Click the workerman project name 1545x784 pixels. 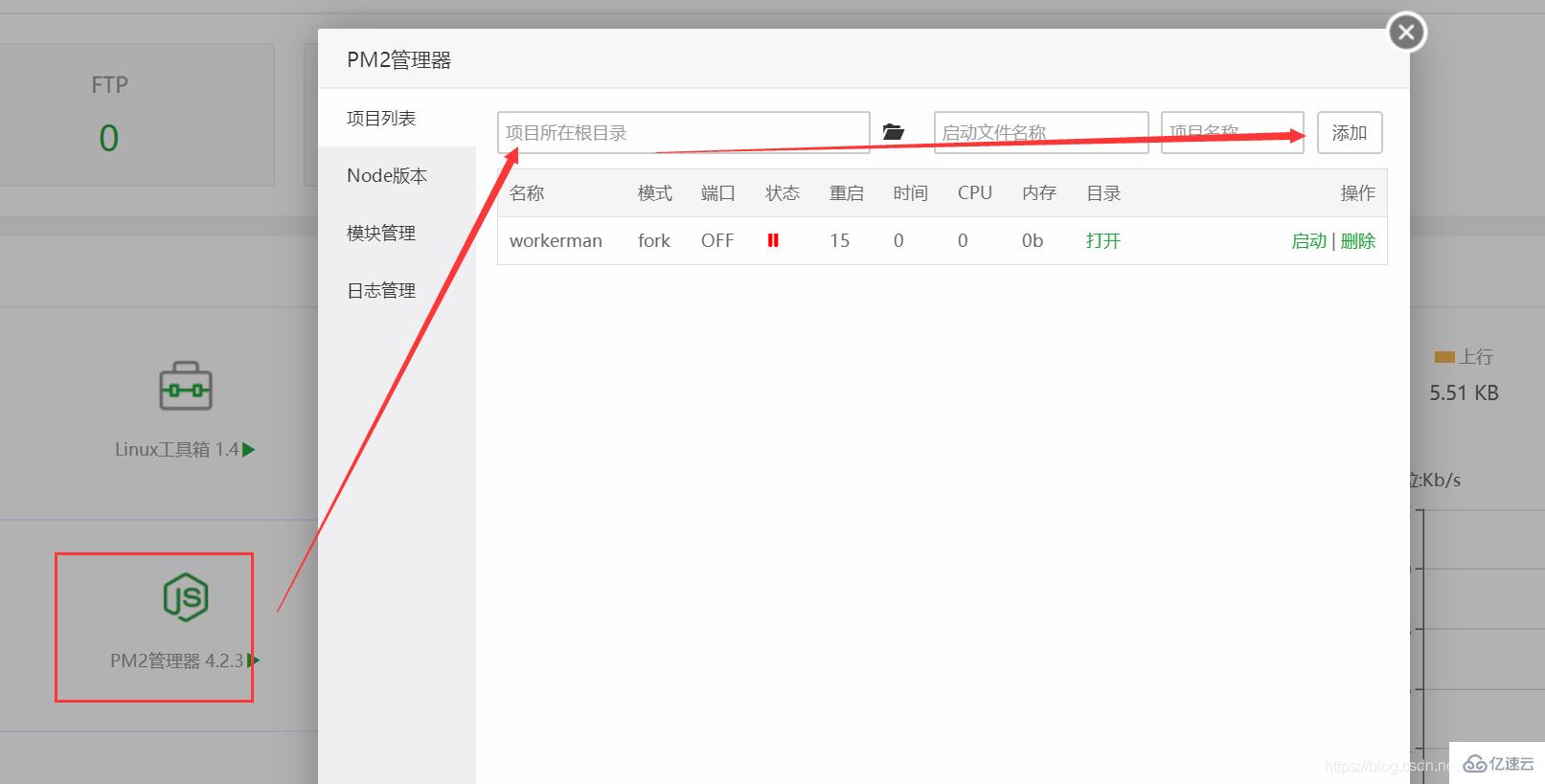click(556, 241)
